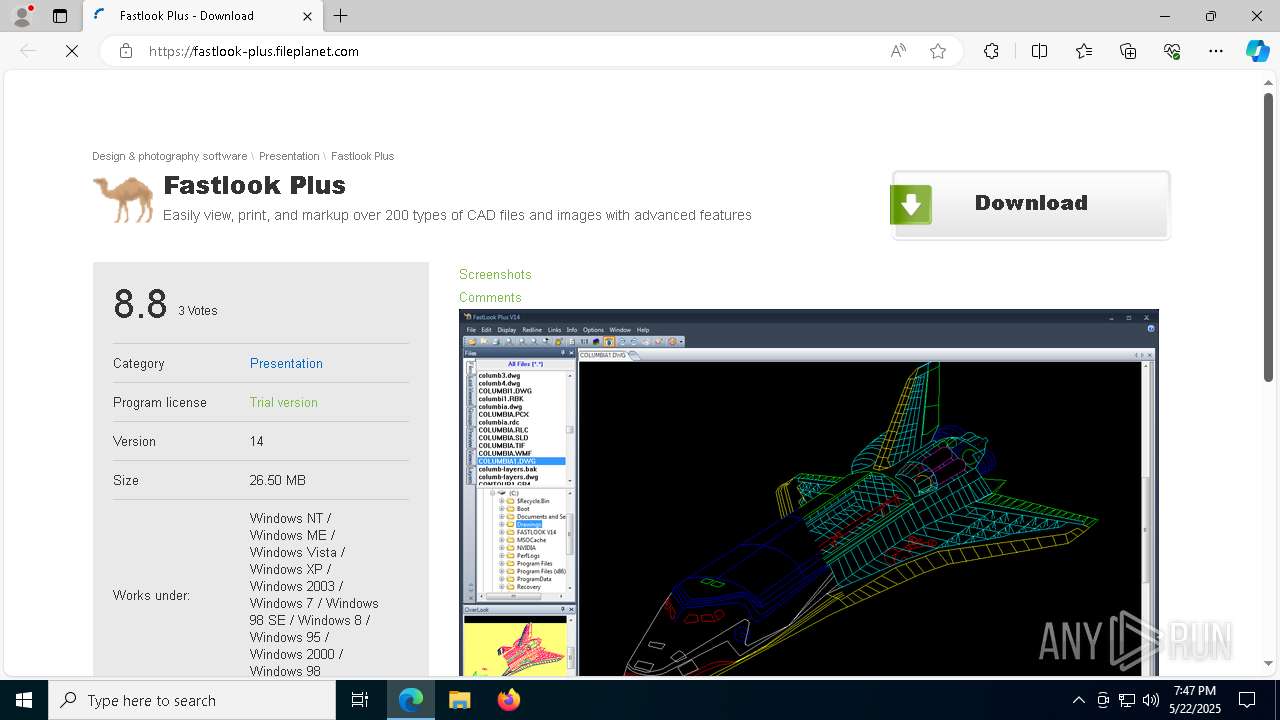This screenshot has width=1280, height=720.
Task: Open a new browser tab
Action: [341, 16]
